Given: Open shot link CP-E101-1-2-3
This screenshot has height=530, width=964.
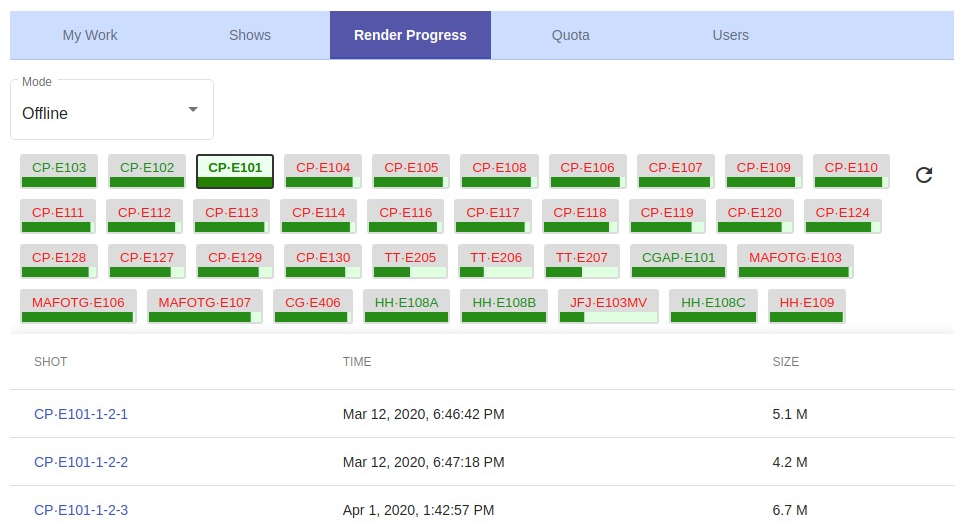Looking at the screenshot, I should click(x=81, y=510).
